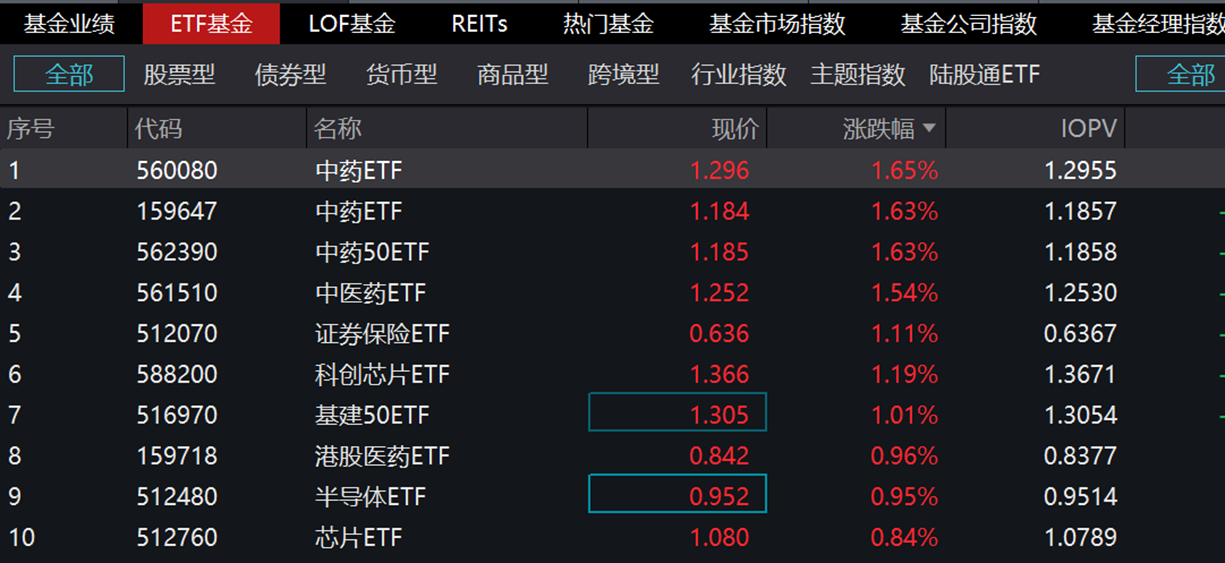Open the 基金业绩 tab

pyautogui.click(x=70, y=23)
